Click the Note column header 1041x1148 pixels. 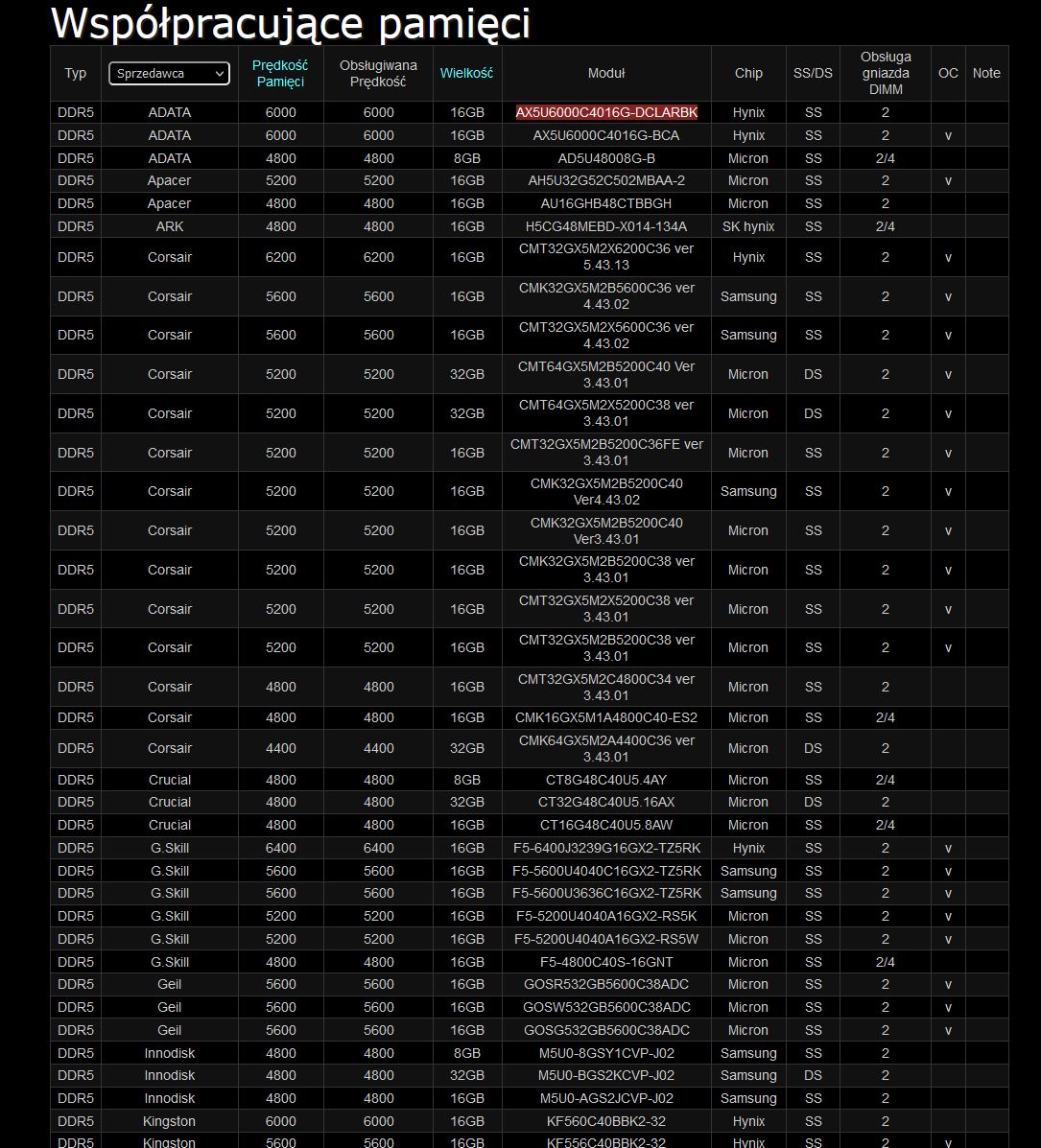tap(986, 73)
